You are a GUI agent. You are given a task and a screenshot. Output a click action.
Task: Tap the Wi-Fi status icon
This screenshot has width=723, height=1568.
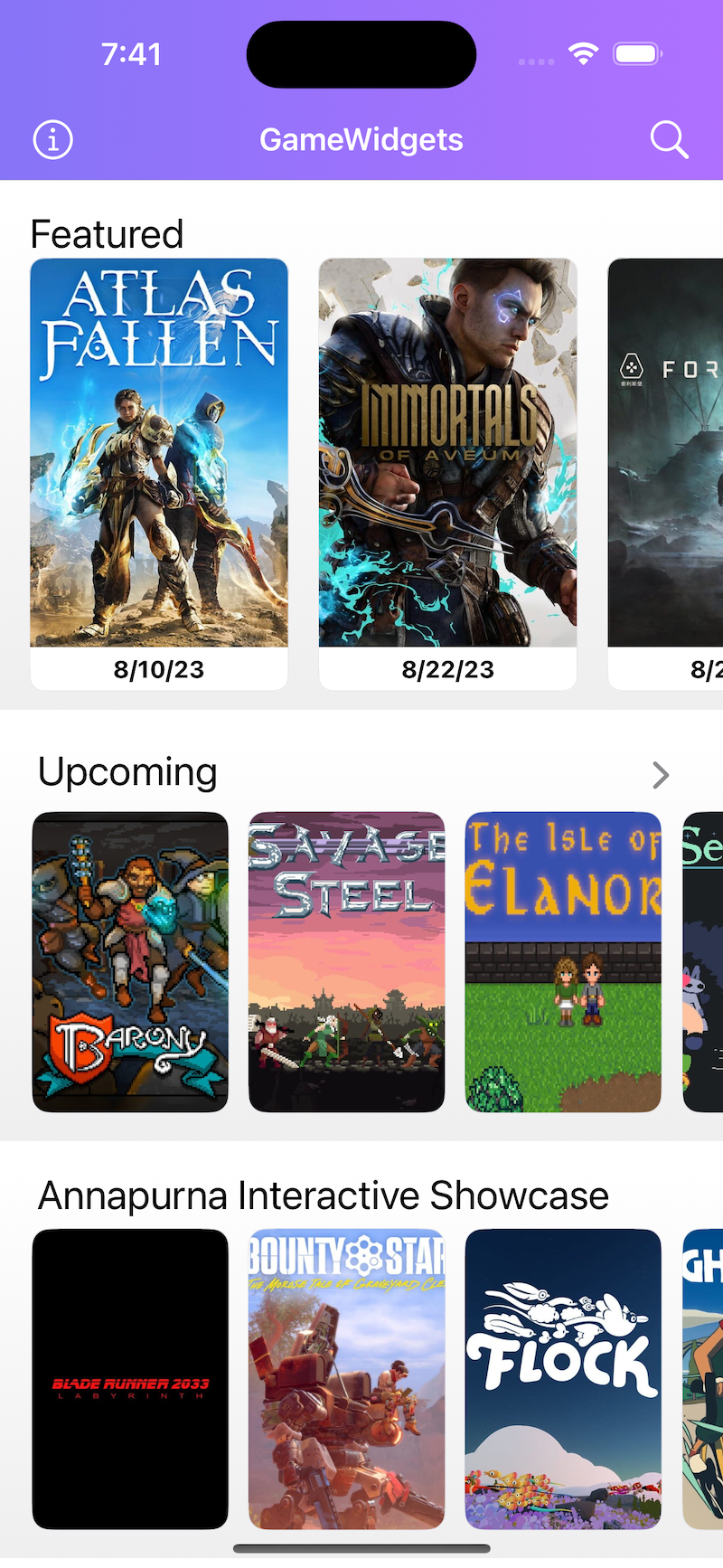[584, 54]
